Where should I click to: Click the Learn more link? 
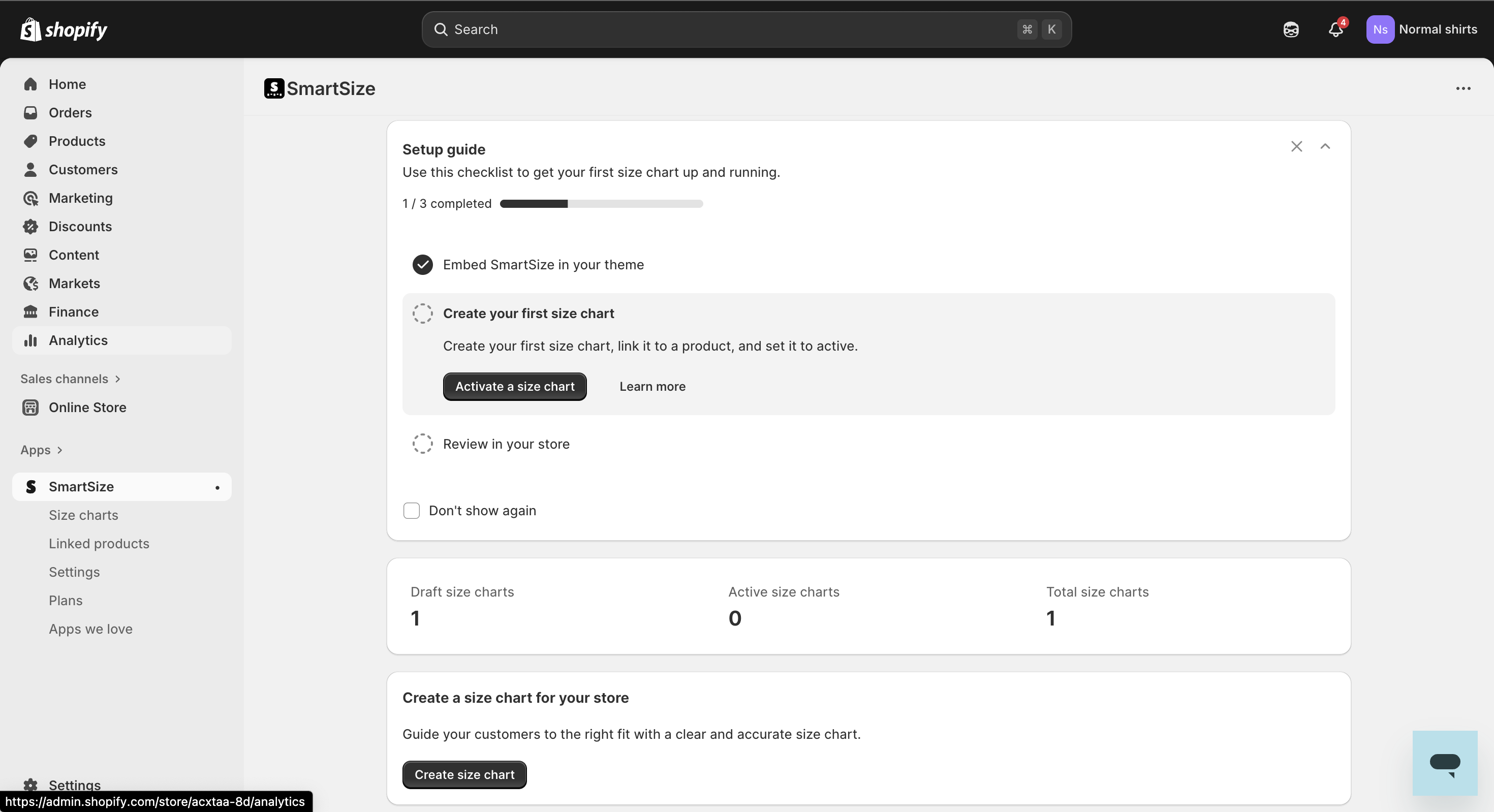pyautogui.click(x=652, y=387)
